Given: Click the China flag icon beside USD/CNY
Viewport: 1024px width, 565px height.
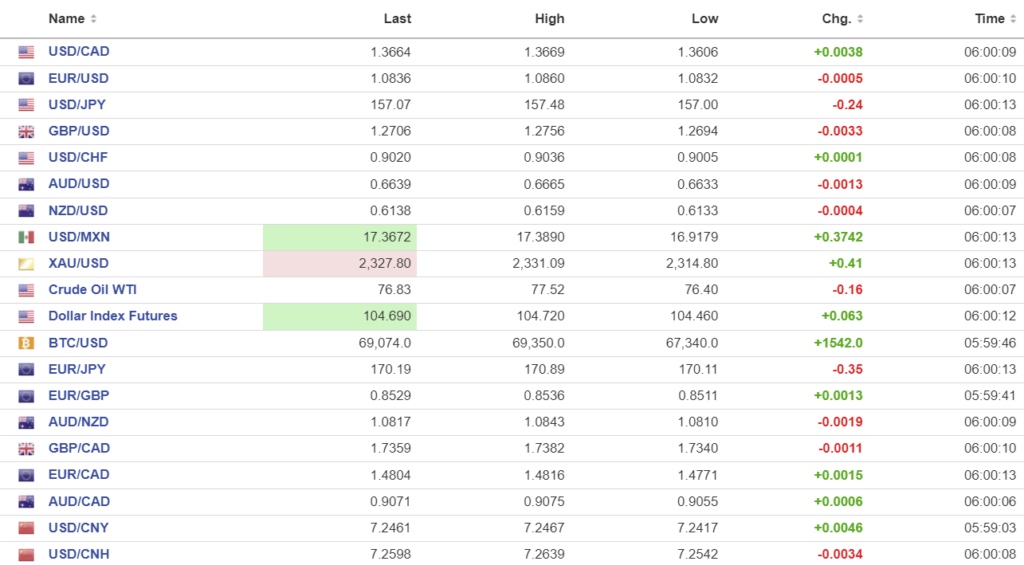Looking at the screenshot, I should click(26, 528).
